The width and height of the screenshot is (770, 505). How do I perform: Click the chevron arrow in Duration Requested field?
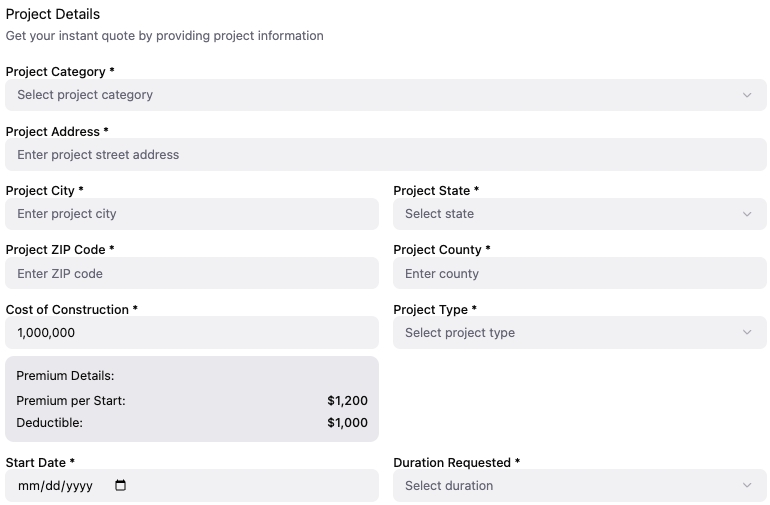(747, 486)
